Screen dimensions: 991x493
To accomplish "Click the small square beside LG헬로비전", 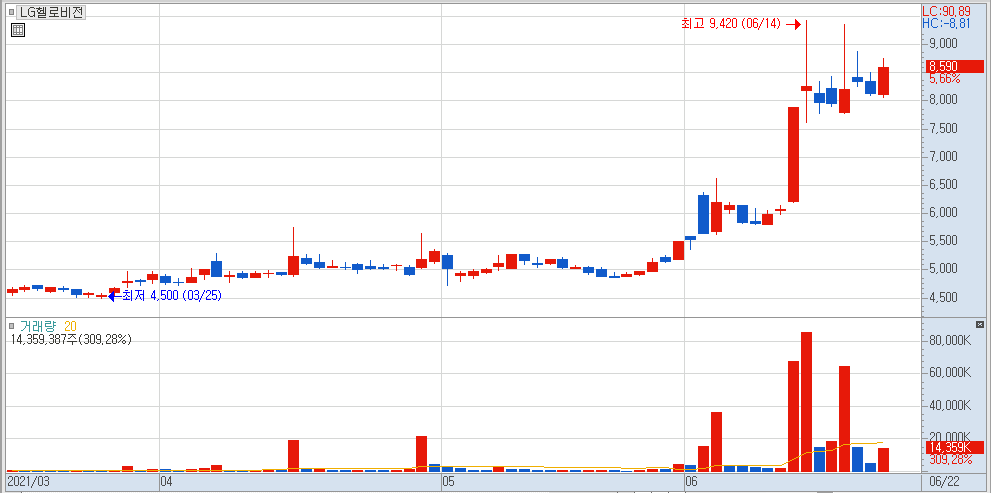I will [x=11, y=12].
